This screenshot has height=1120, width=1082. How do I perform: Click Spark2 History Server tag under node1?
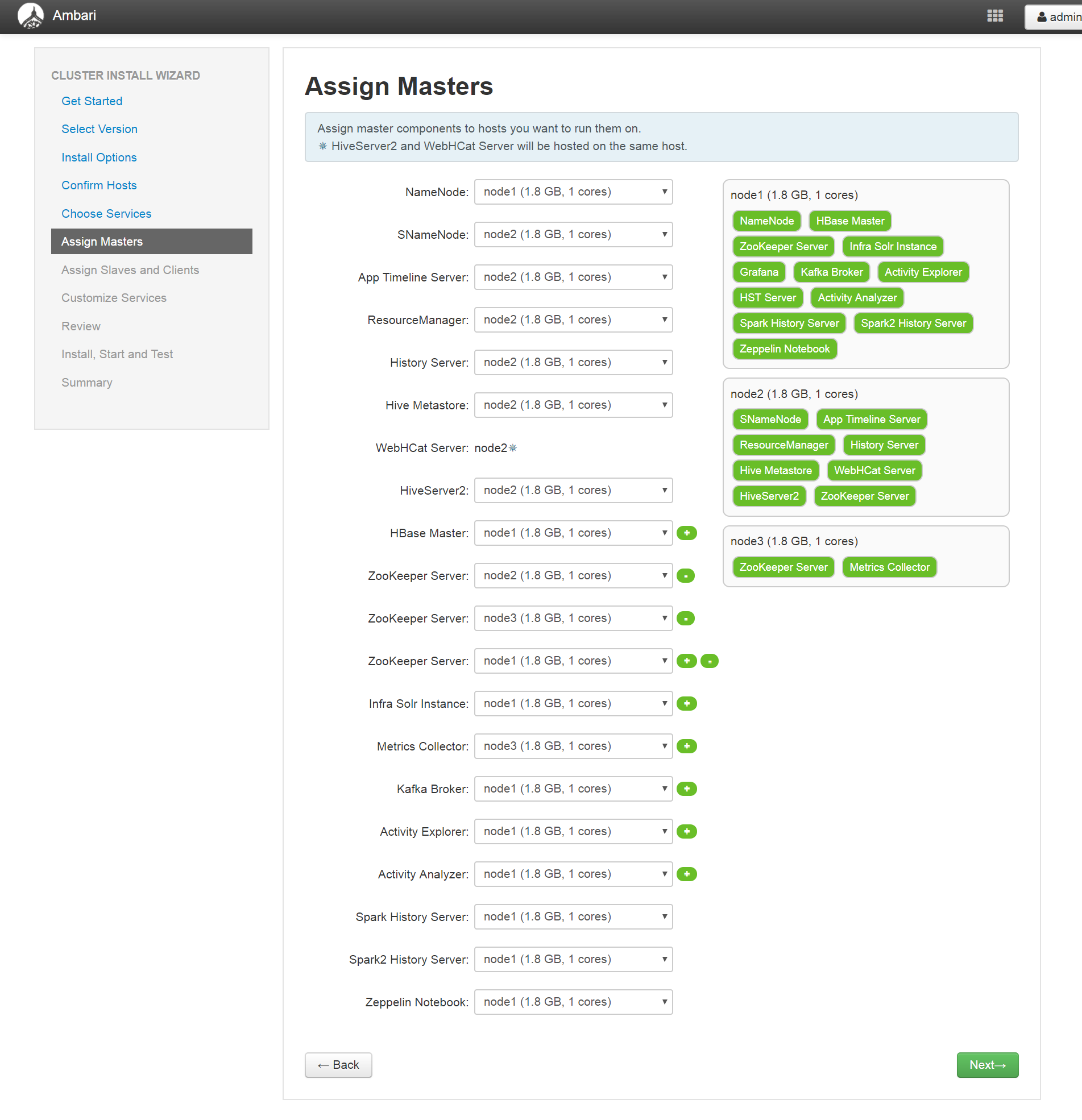coord(913,323)
